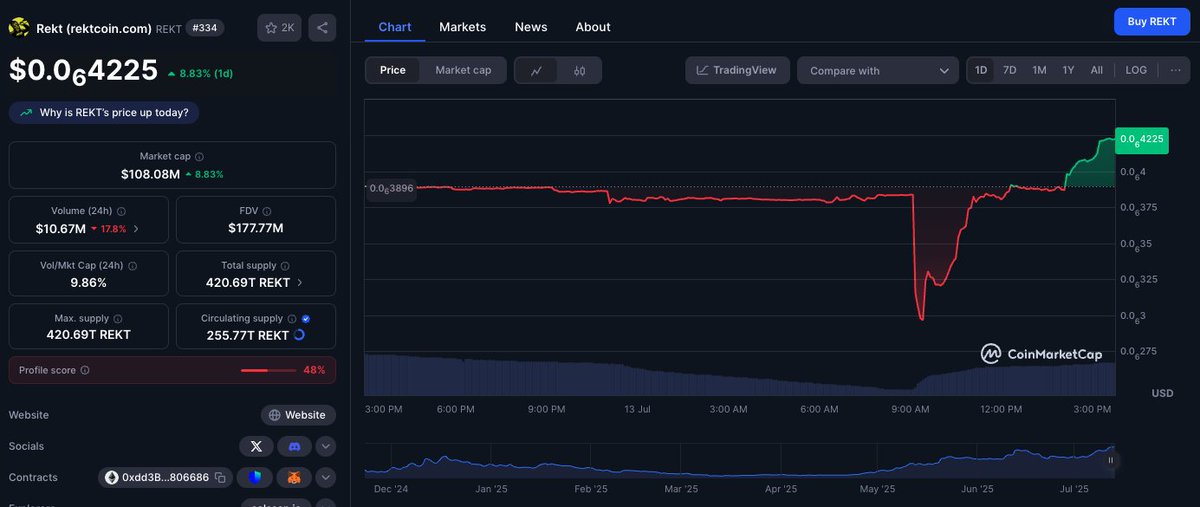Screen dimensions: 1200x507
Task: Open the Website link button
Action: coord(298,415)
